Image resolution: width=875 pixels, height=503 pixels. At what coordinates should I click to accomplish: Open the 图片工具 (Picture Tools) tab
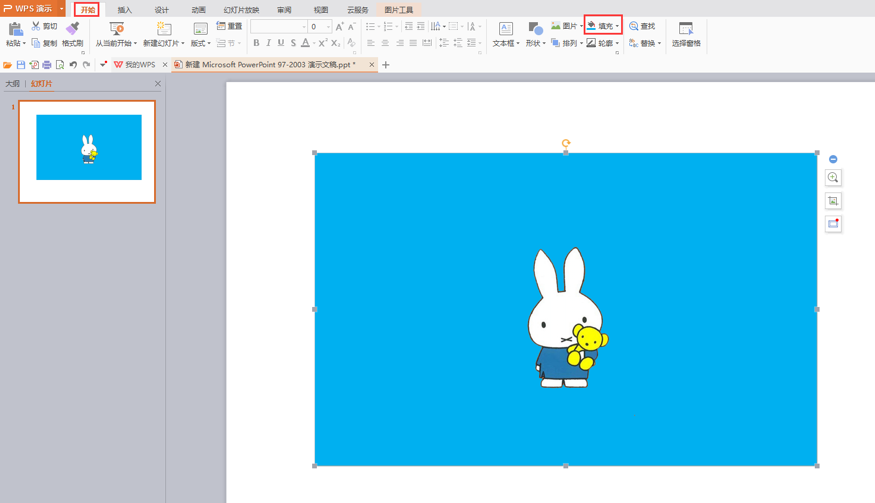click(x=398, y=9)
